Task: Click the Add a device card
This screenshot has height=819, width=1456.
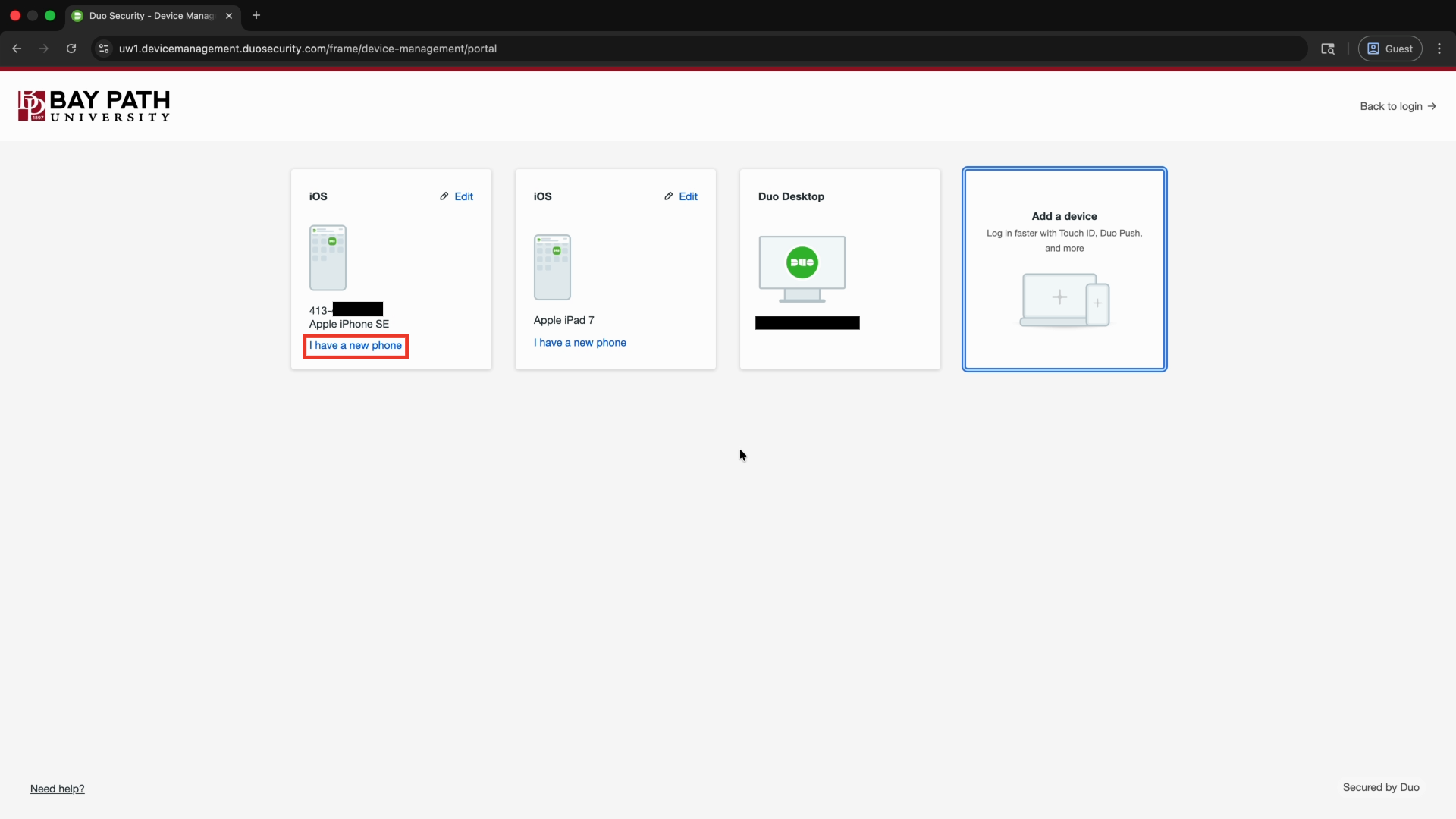Action: 1065,269
